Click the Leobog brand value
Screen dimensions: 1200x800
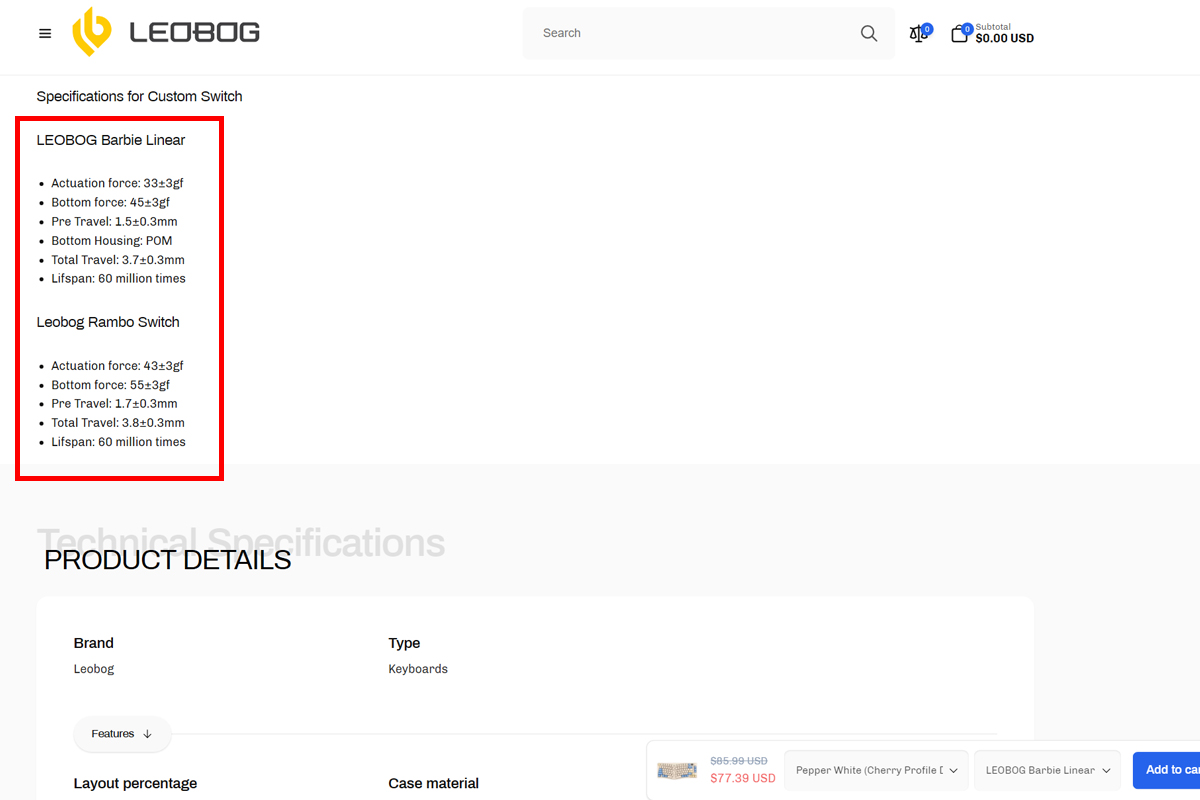[94, 669]
